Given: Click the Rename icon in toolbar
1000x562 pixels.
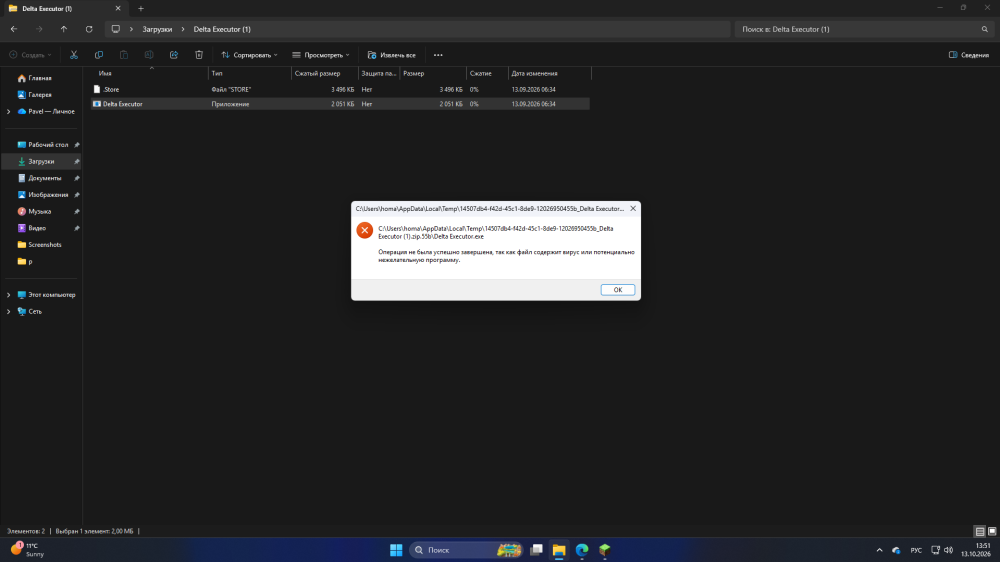Looking at the screenshot, I should tap(149, 55).
